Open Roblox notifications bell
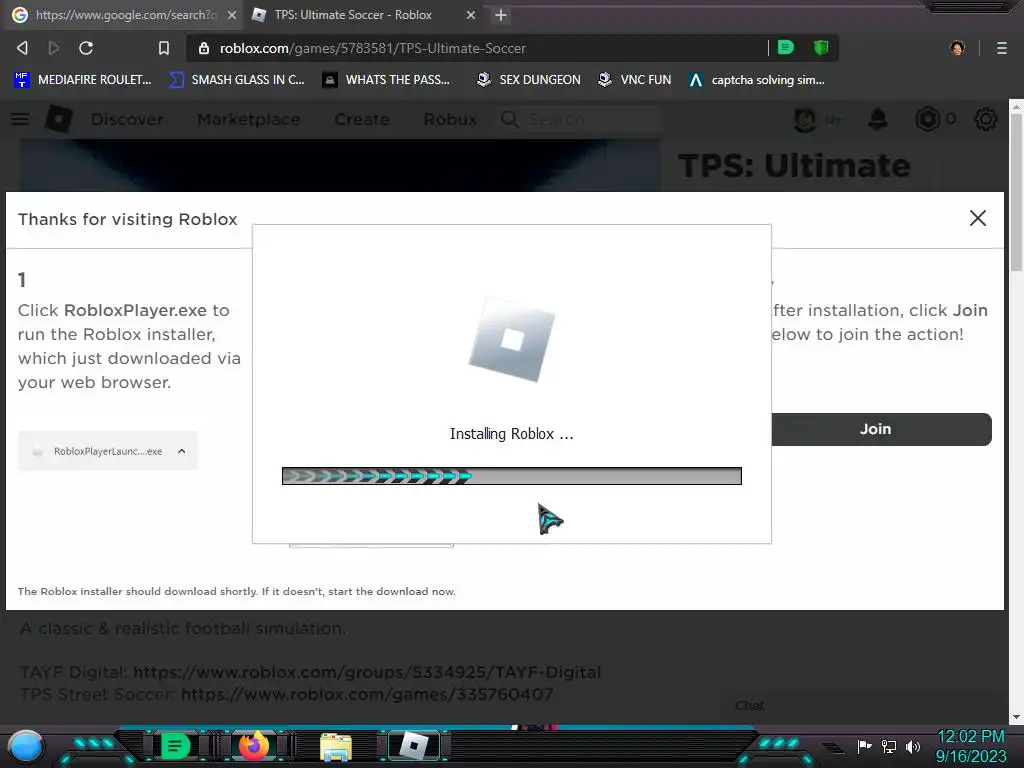Viewport: 1024px width, 768px height. pyautogui.click(x=878, y=119)
